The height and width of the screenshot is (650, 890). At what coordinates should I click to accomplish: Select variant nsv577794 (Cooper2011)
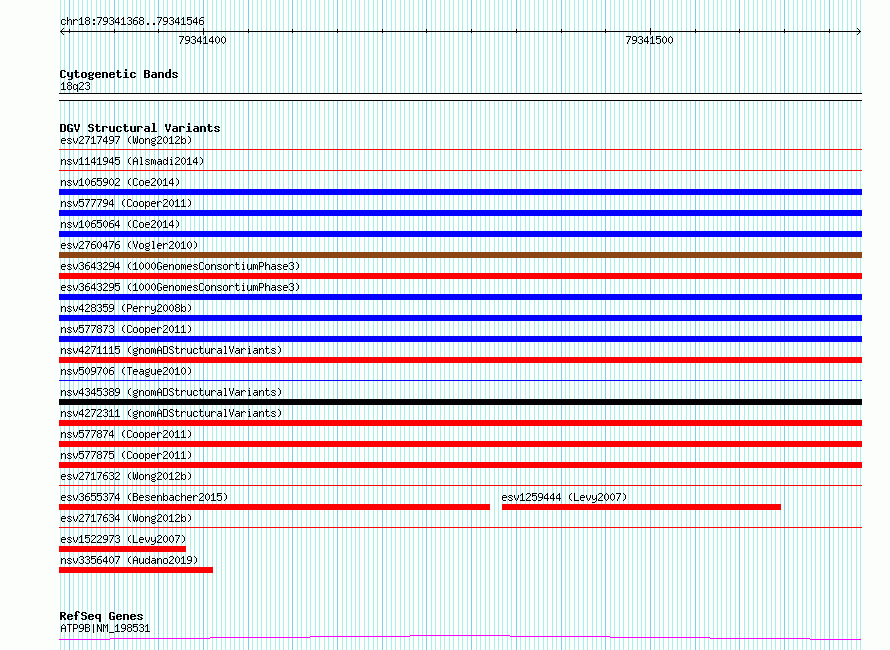point(126,203)
